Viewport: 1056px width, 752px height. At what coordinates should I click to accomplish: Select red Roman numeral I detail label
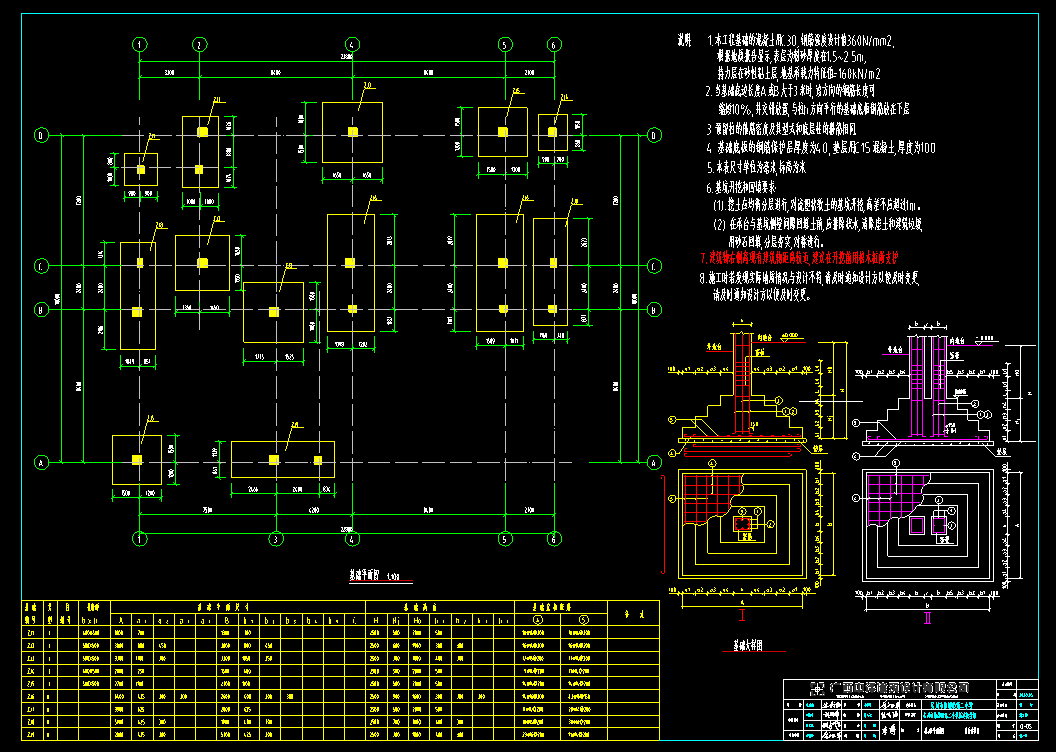[x=742, y=615]
